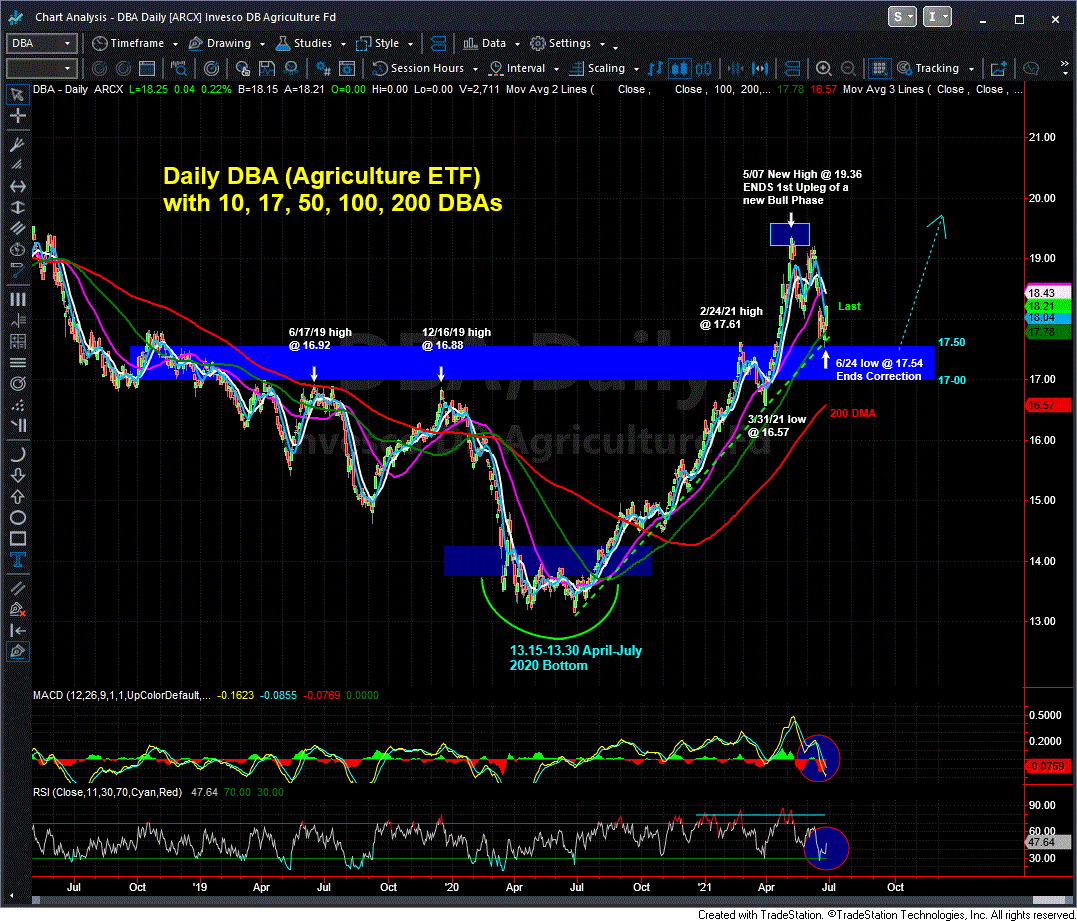Toggle the decrease bar spacing button

click(x=736, y=68)
